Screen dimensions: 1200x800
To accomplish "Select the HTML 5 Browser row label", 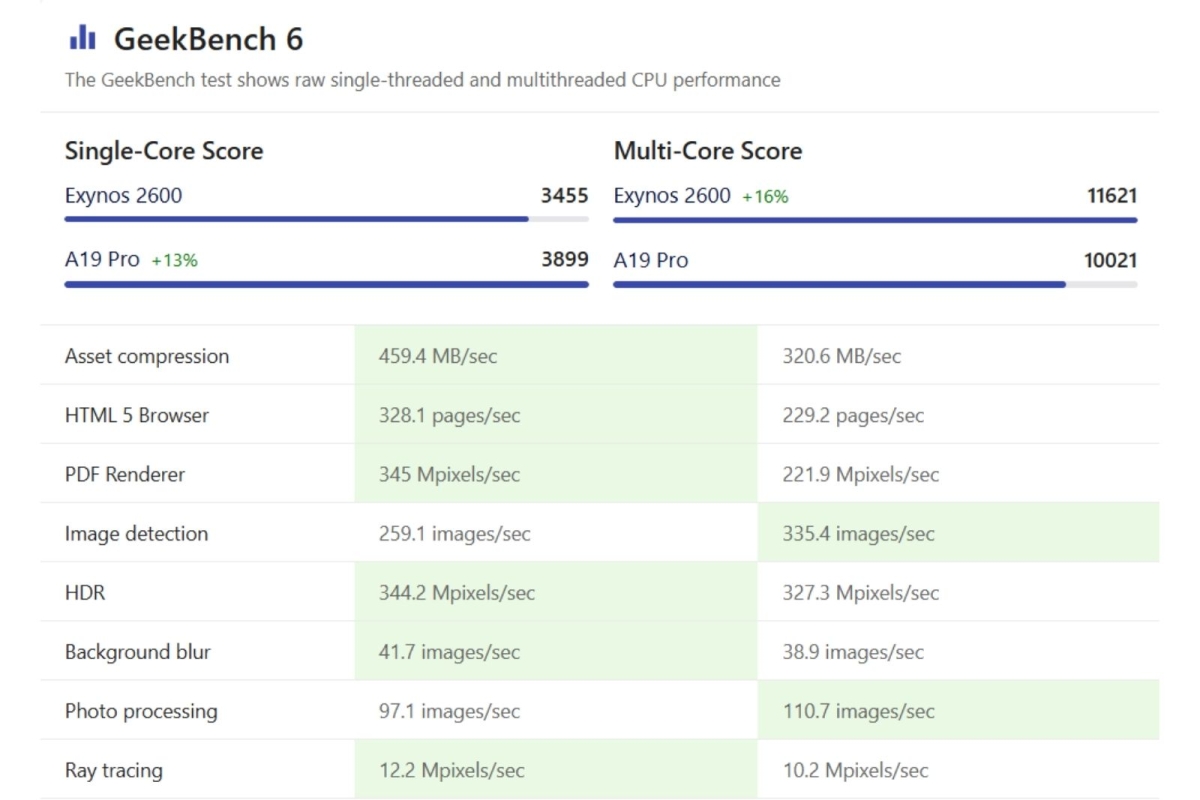I will [x=137, y=415].
